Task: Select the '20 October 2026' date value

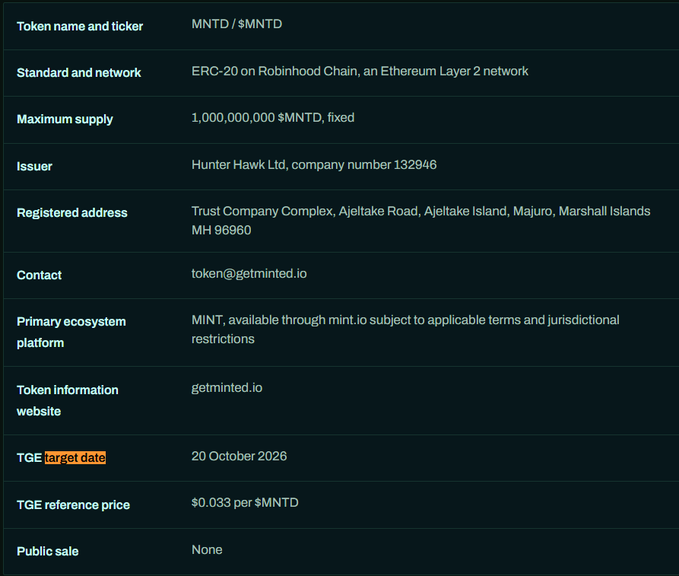Action: (x=239, y=456)
